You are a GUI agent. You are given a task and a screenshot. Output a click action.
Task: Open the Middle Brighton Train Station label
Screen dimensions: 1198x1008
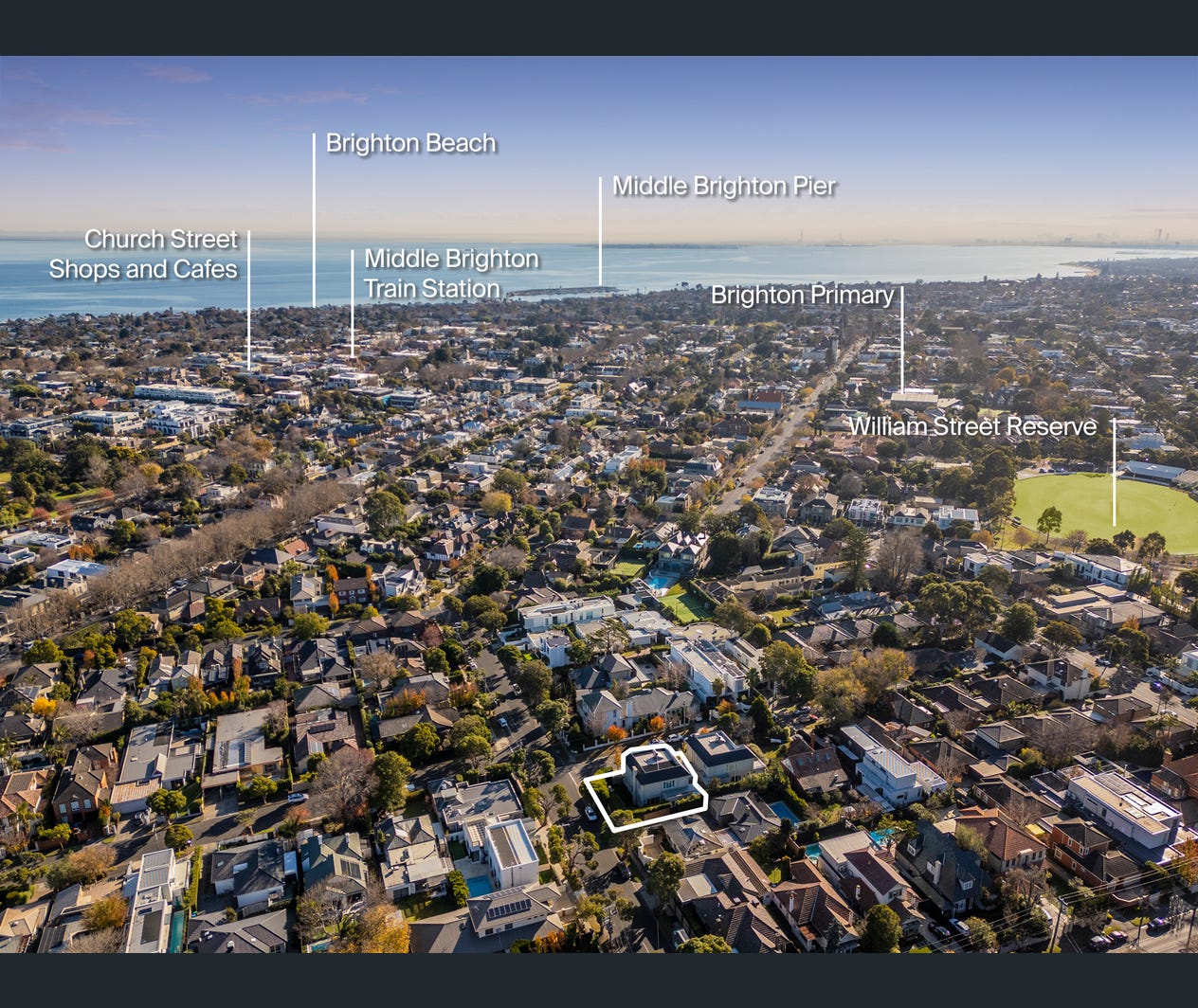[x=451, y=274]
